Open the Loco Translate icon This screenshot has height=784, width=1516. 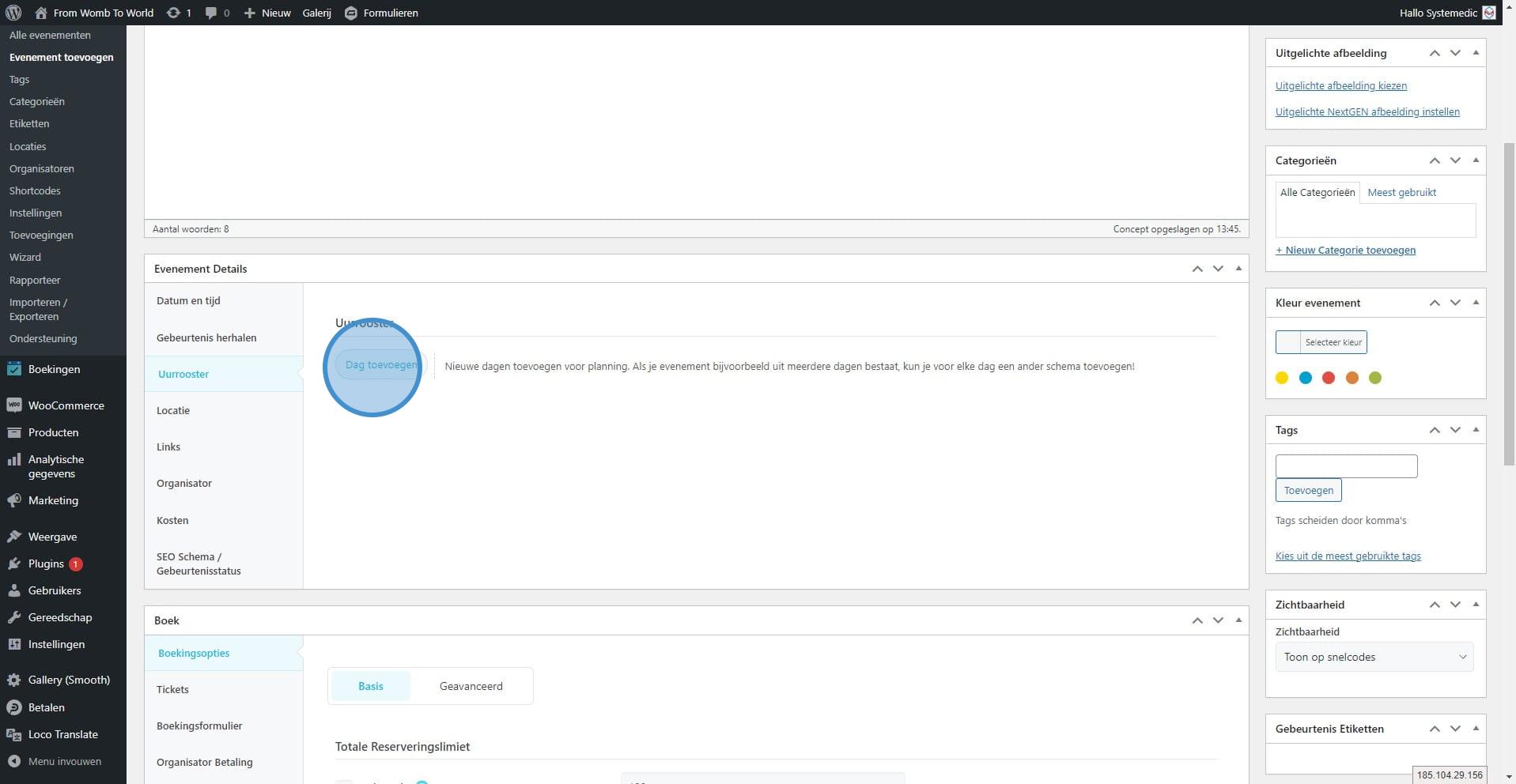point(13,734)
